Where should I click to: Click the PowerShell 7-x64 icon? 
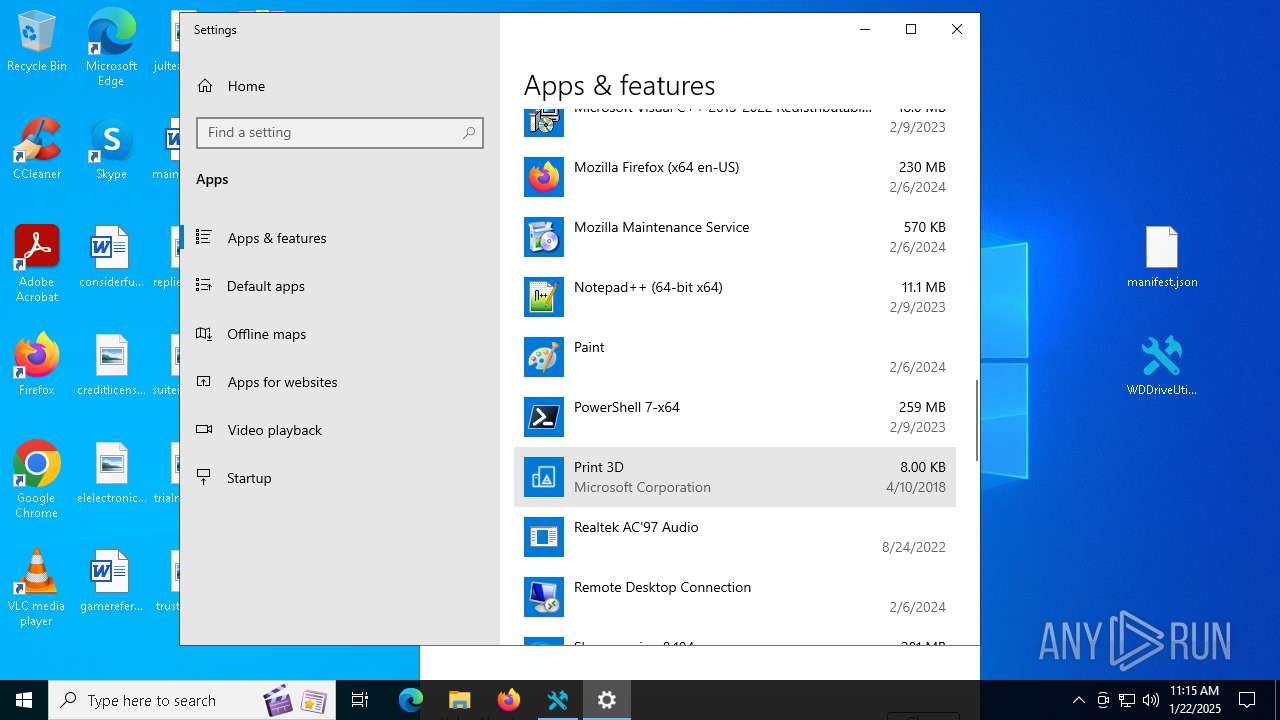(x=544, y=417)
